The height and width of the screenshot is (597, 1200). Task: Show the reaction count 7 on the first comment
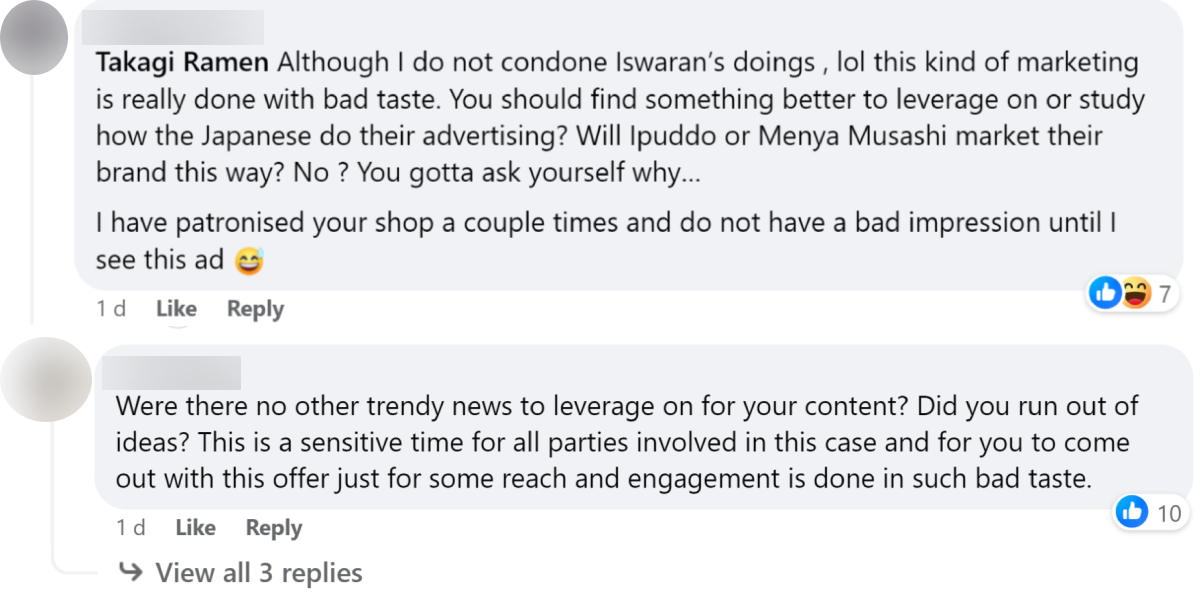click(1164, 294)
